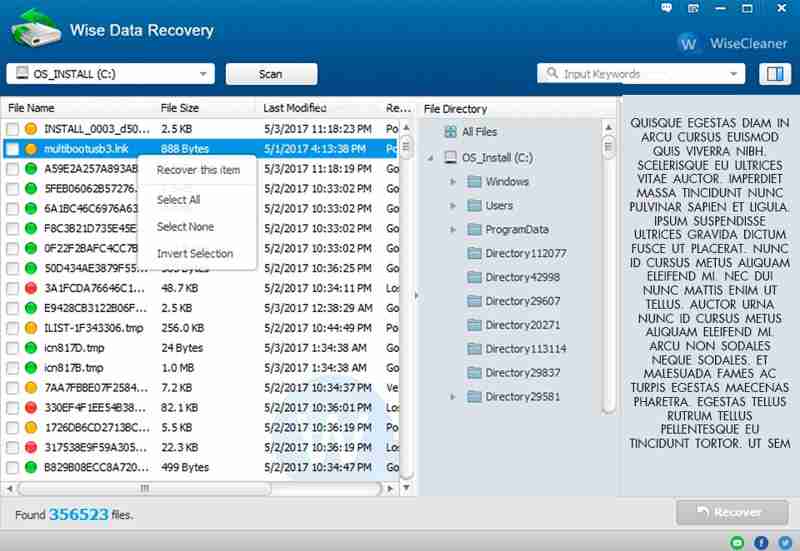The width and height of the screenshot is (800, 551).
Task: Click the Directory29607 folder icon
Action: [x=474, y=301]
